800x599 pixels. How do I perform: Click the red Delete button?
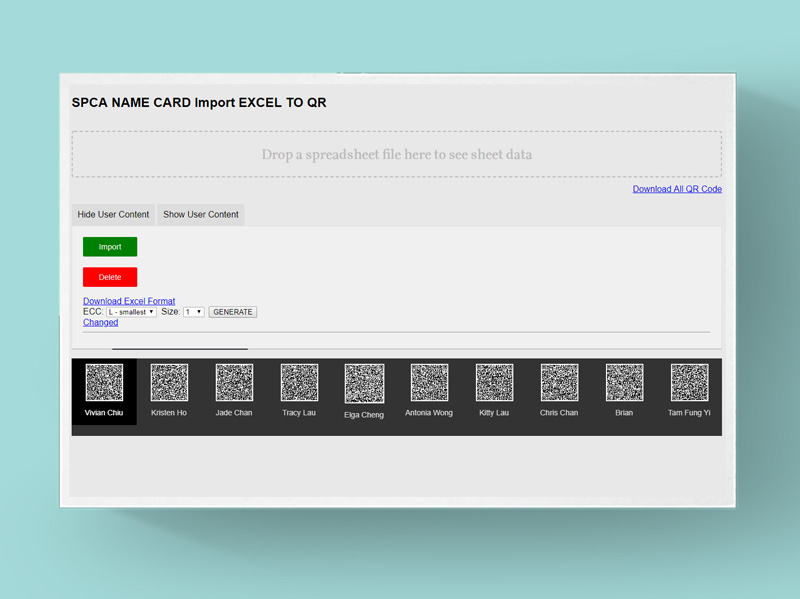110,277
